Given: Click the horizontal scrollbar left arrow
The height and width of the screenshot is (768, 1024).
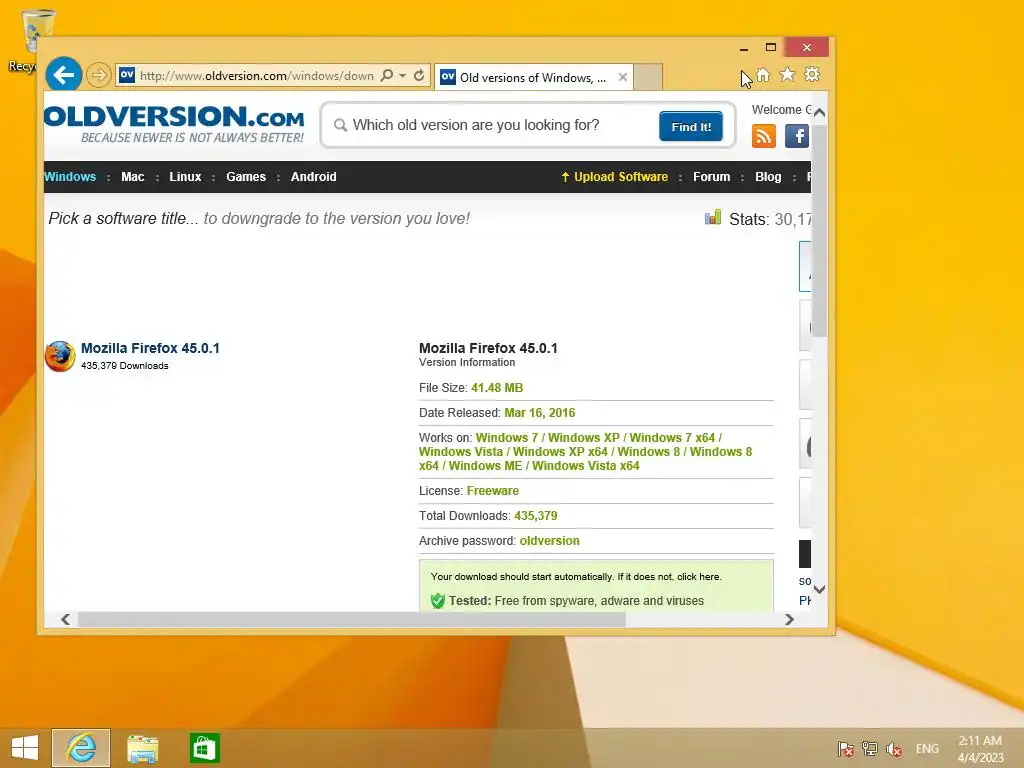Looking at the screenshot, I should tap(65, 620).
